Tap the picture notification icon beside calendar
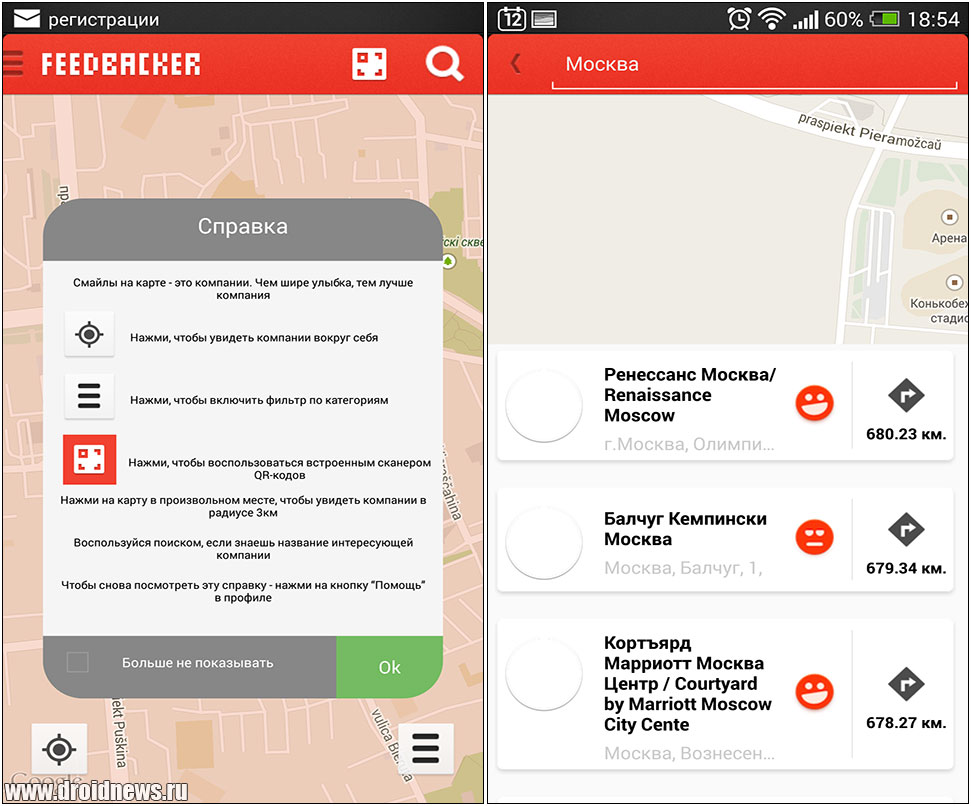The image size is (971, 806). (x=544, y=20)
